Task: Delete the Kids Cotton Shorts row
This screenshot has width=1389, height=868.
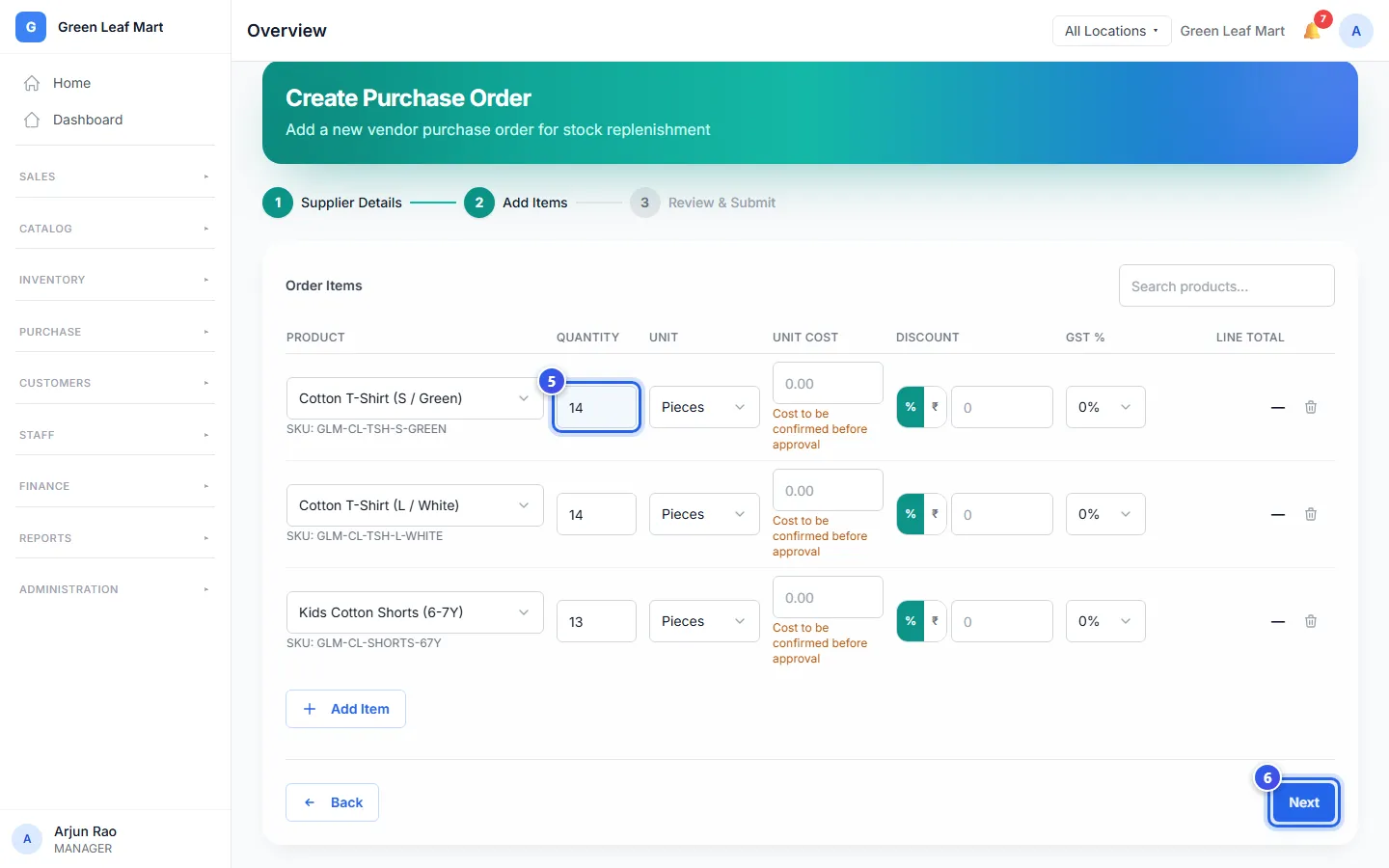Action: pos(1311,621)
